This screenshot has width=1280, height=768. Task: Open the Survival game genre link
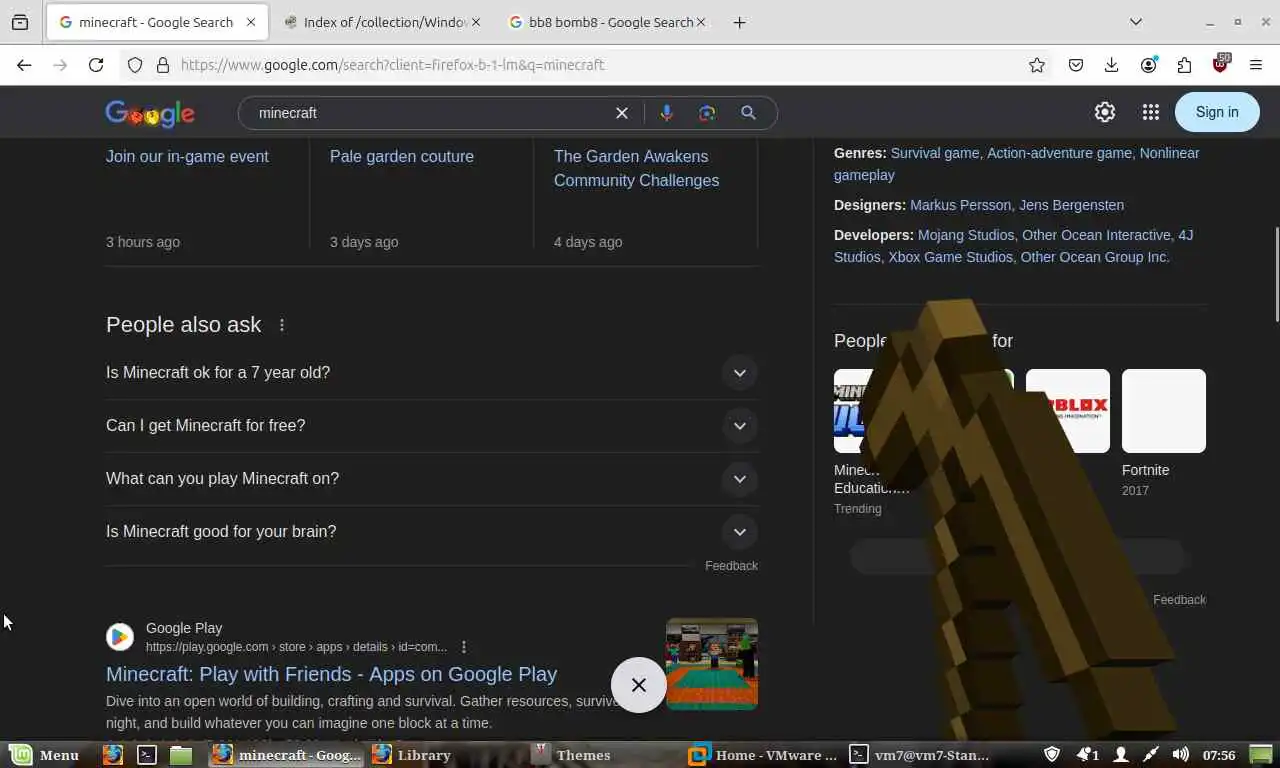(935, 153)
